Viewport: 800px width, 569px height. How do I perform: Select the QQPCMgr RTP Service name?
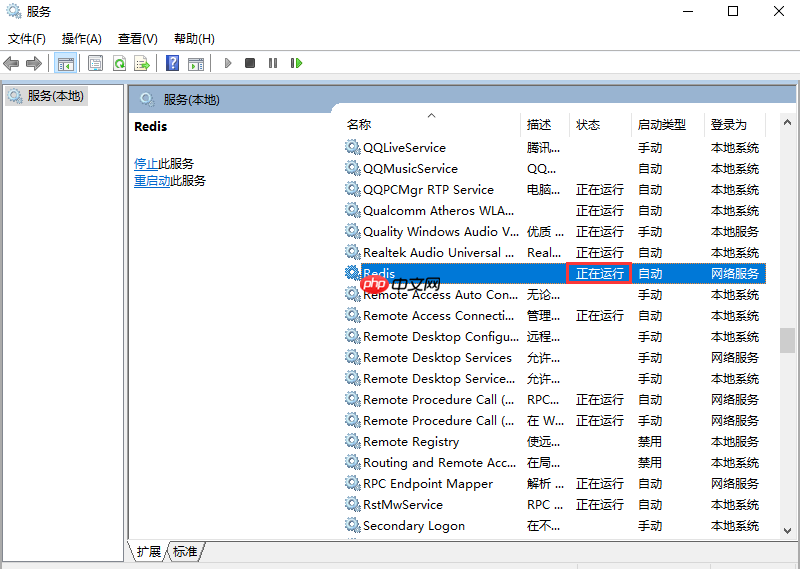(x=428, y=189)
